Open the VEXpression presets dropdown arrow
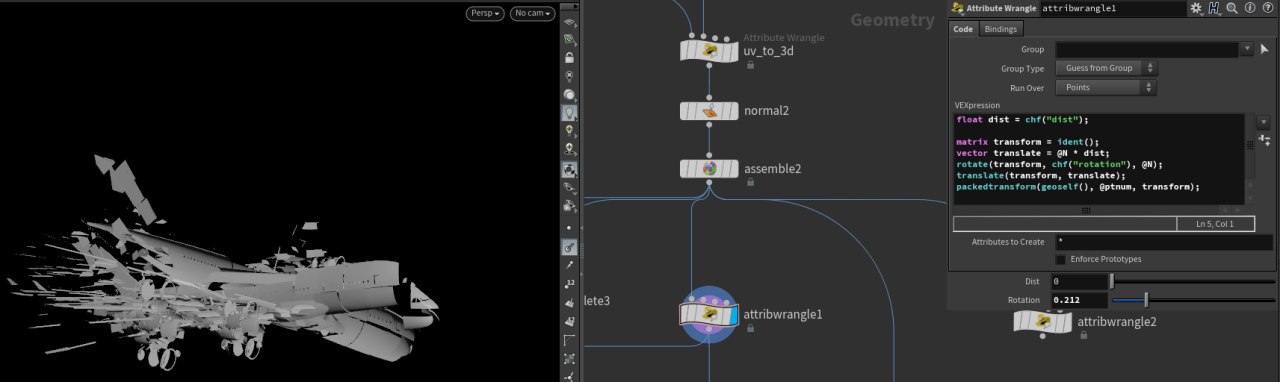 click(x=1264, y=122)
